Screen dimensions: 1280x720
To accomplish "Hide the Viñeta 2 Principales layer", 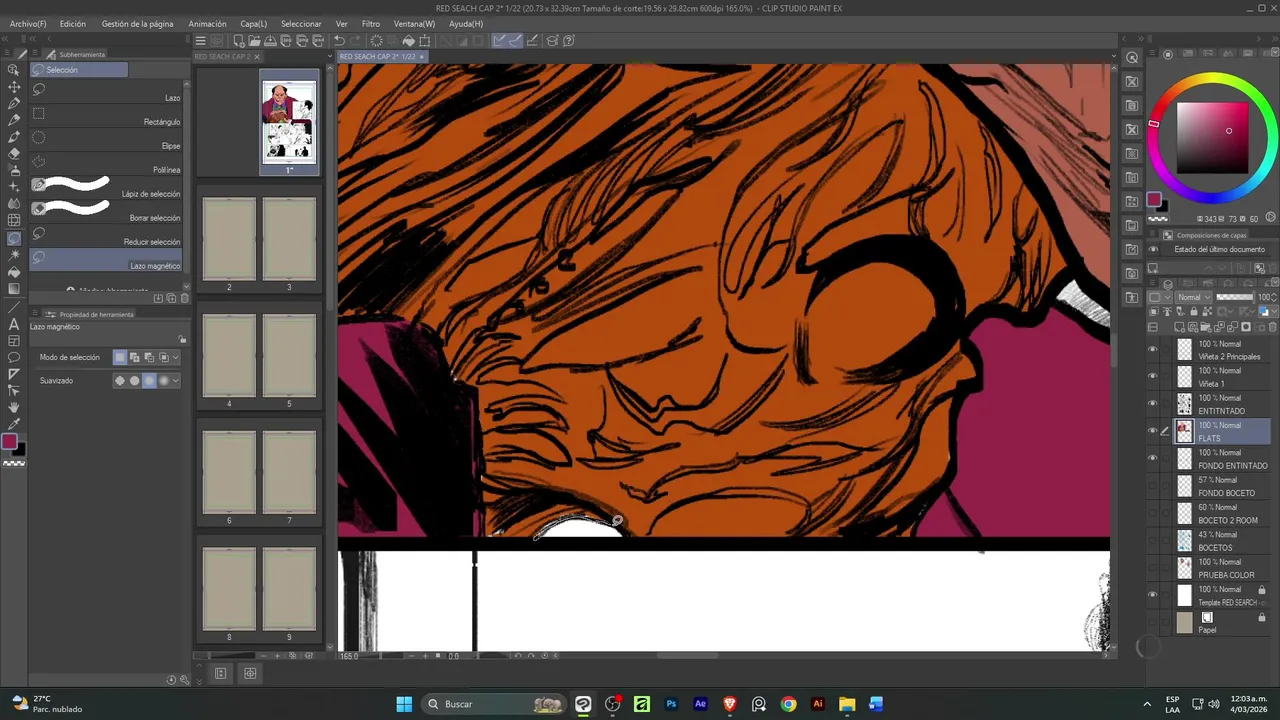I will pyautogui.click(x=1152, y=350).
